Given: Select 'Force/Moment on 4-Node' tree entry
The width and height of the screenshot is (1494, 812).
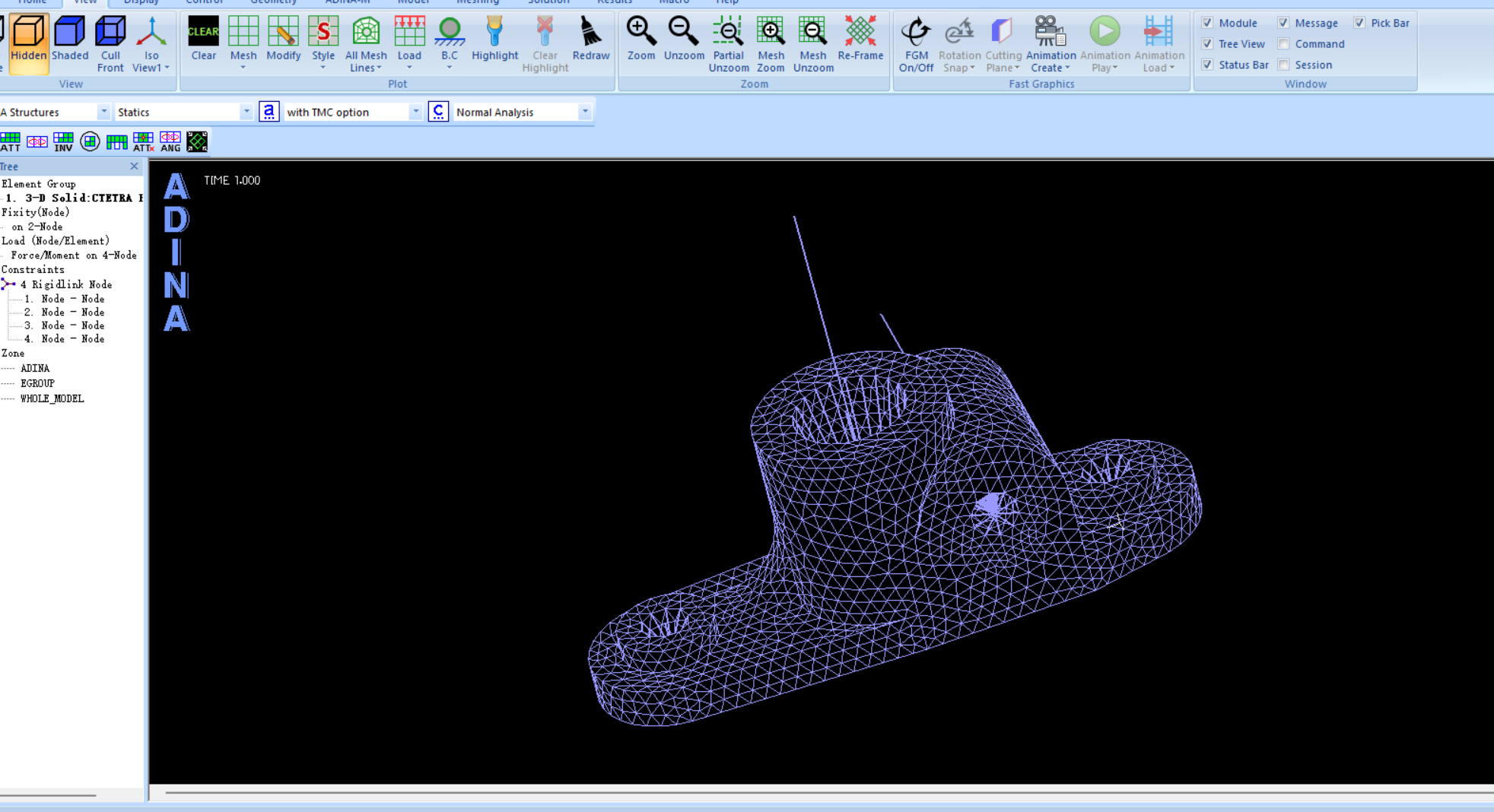Looking at the screenshot, I should (74, 255).
